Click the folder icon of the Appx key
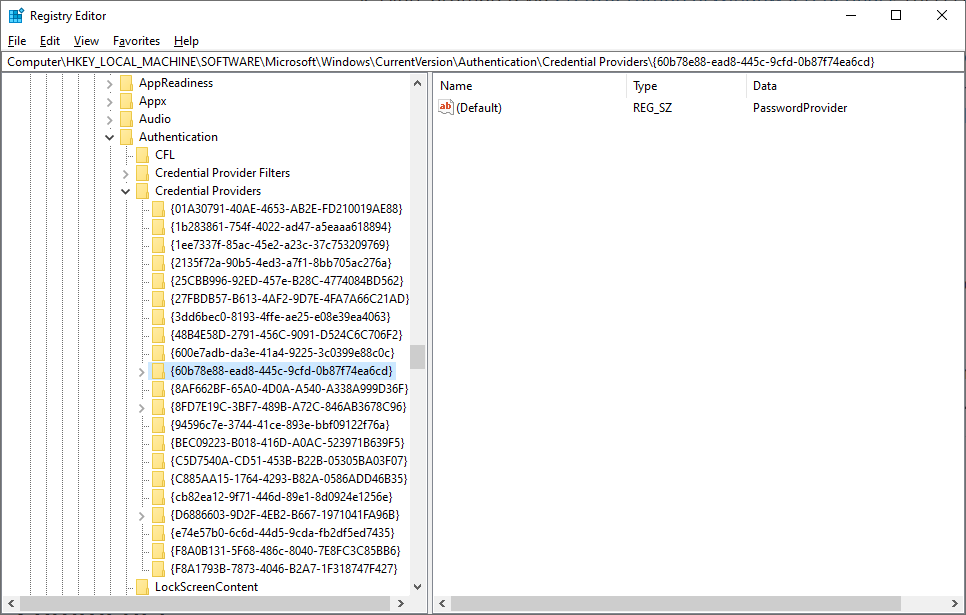Screen dimensions: 966x615 124,101
